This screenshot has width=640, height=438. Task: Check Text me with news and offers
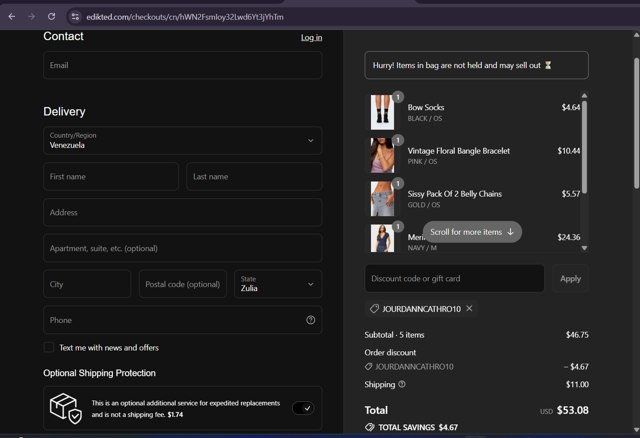pyautogui.click(x=49, y=347)
